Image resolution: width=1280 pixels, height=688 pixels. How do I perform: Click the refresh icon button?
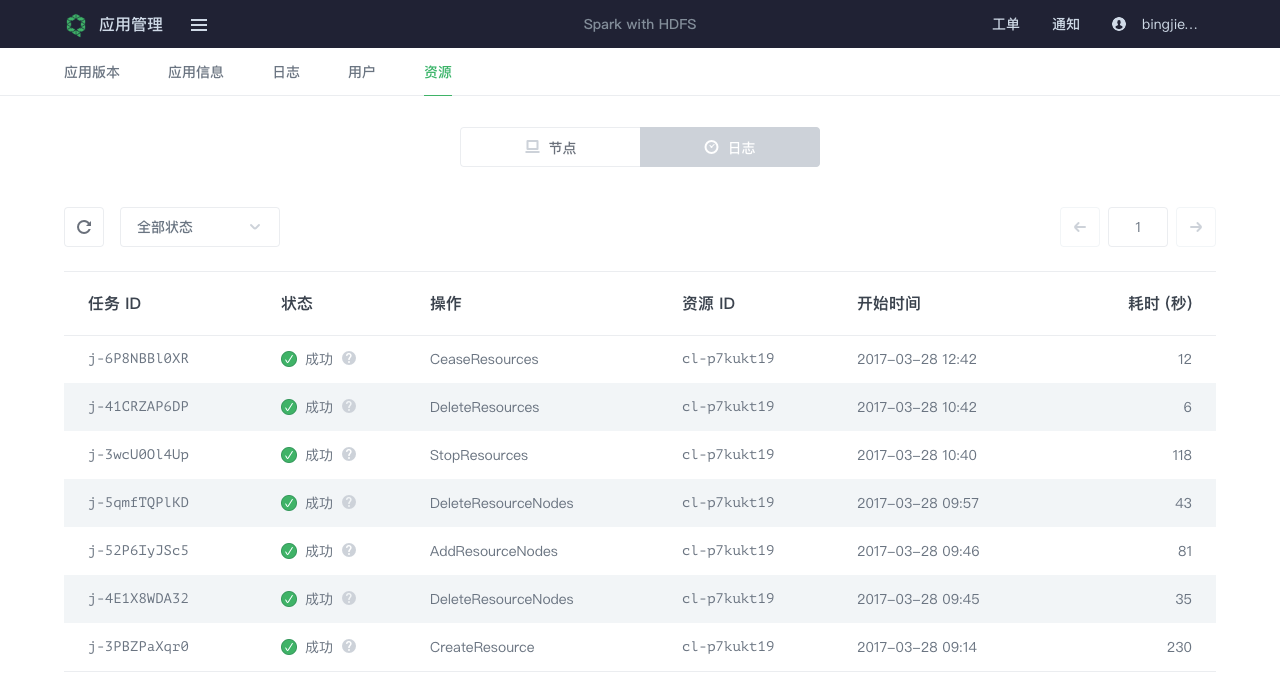coord(84,227)
